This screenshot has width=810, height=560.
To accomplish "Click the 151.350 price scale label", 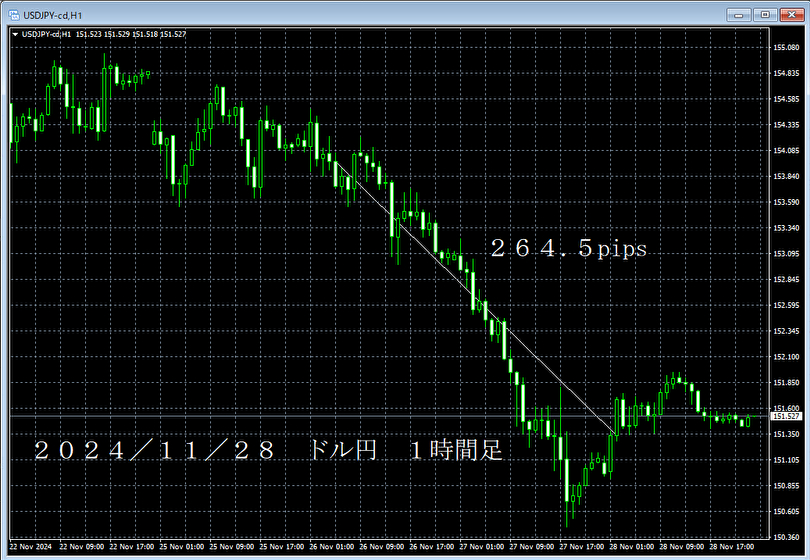I will (x=786, y=434).
